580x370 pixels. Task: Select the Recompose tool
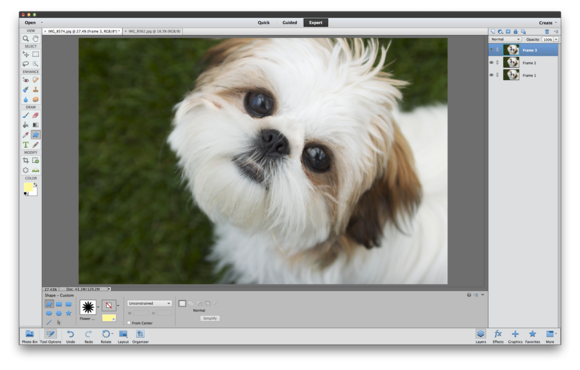pyautogui.click(x=36, y=161)
